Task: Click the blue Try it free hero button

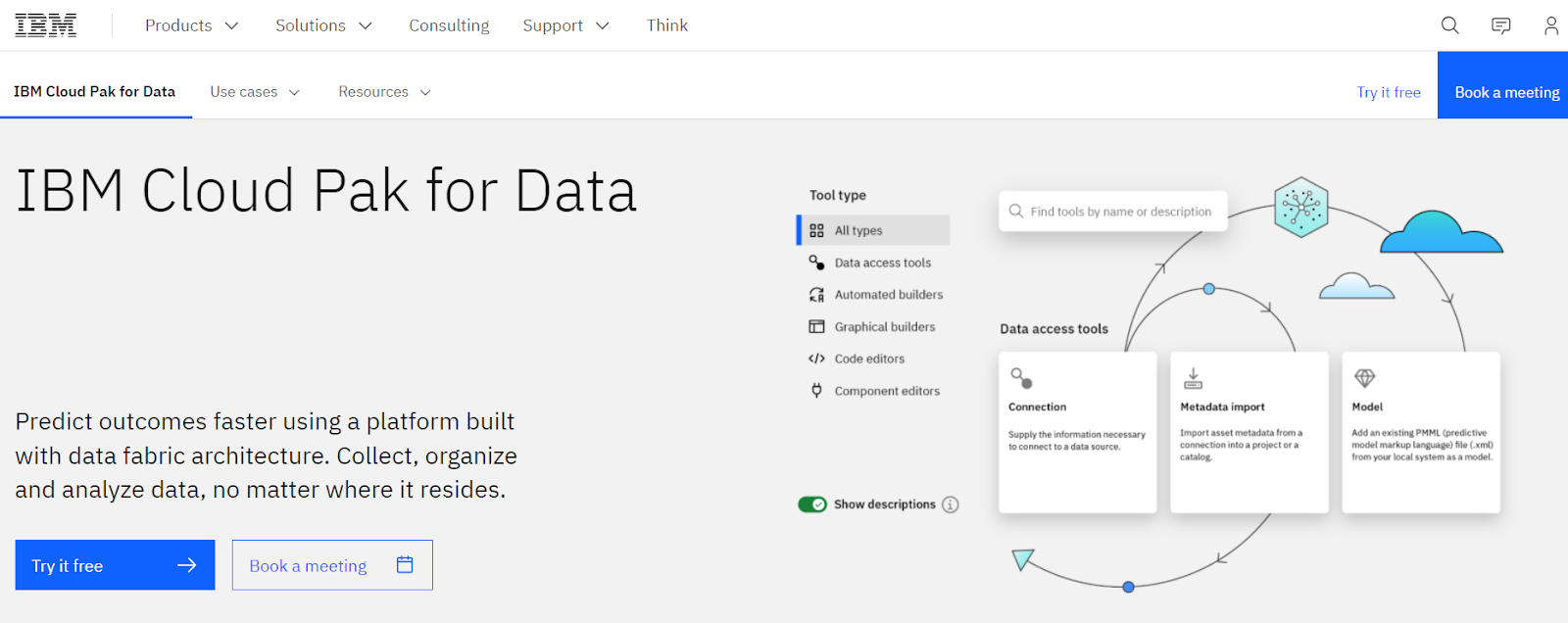Action: (115, 565)
